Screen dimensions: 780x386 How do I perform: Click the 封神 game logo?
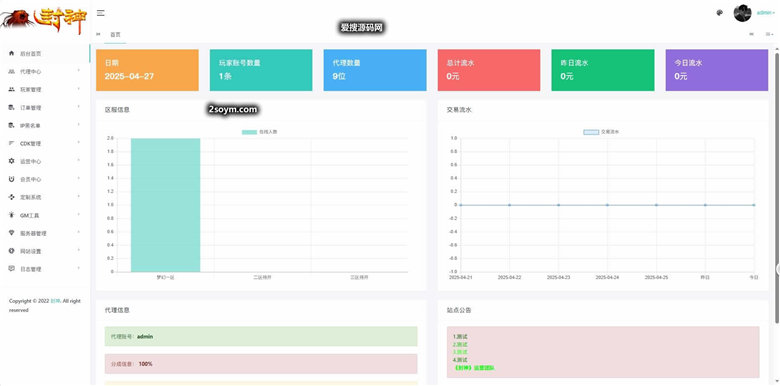point(44,21)
